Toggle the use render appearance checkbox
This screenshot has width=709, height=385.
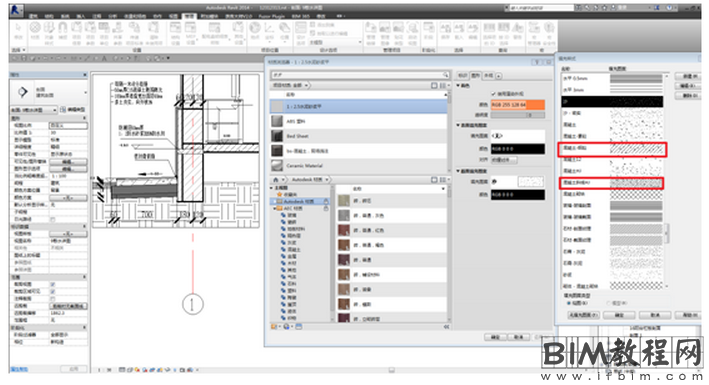pyautogui.click(x=493, y=93)
